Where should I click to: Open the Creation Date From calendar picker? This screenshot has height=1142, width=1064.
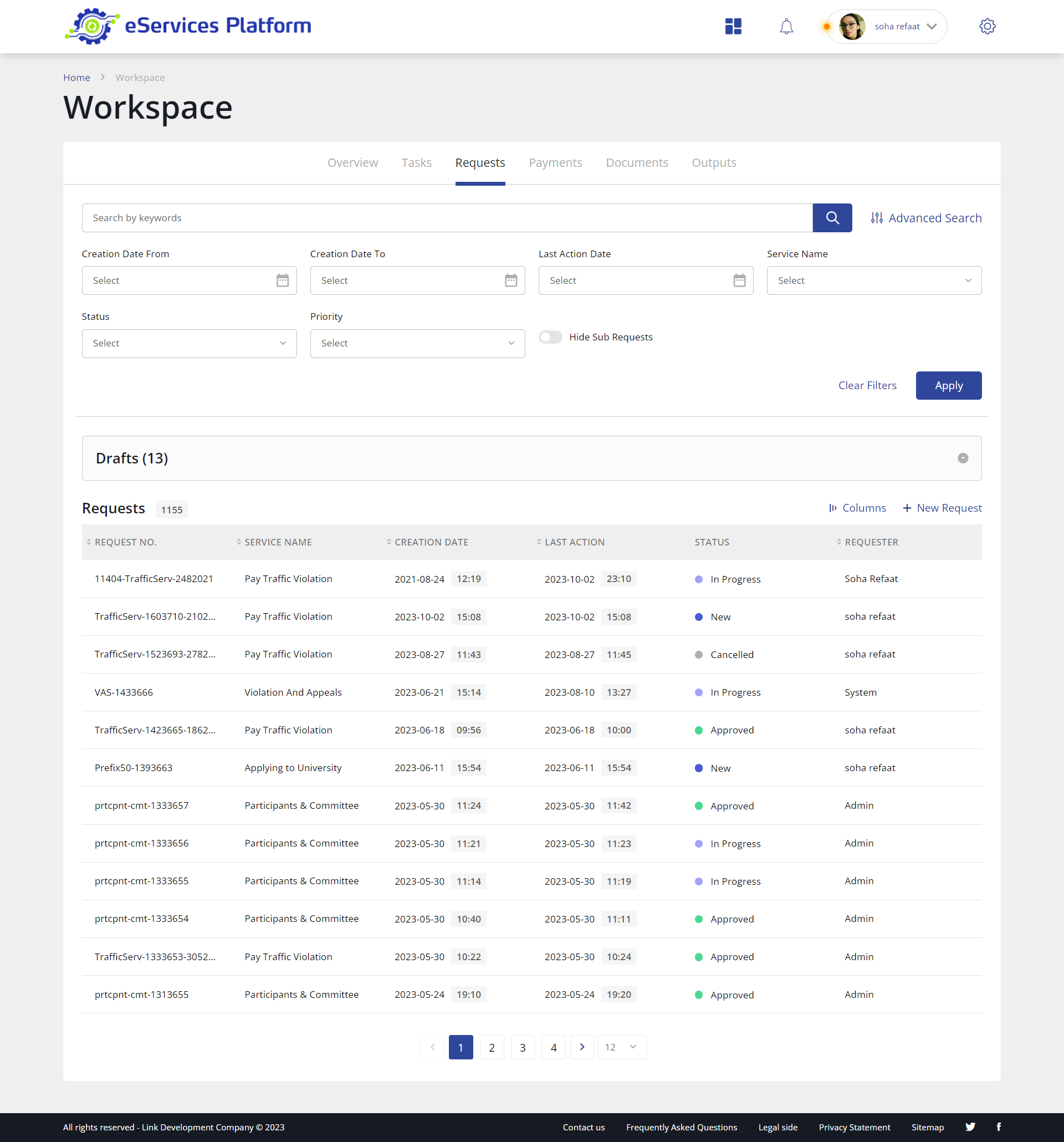[283, 281]
